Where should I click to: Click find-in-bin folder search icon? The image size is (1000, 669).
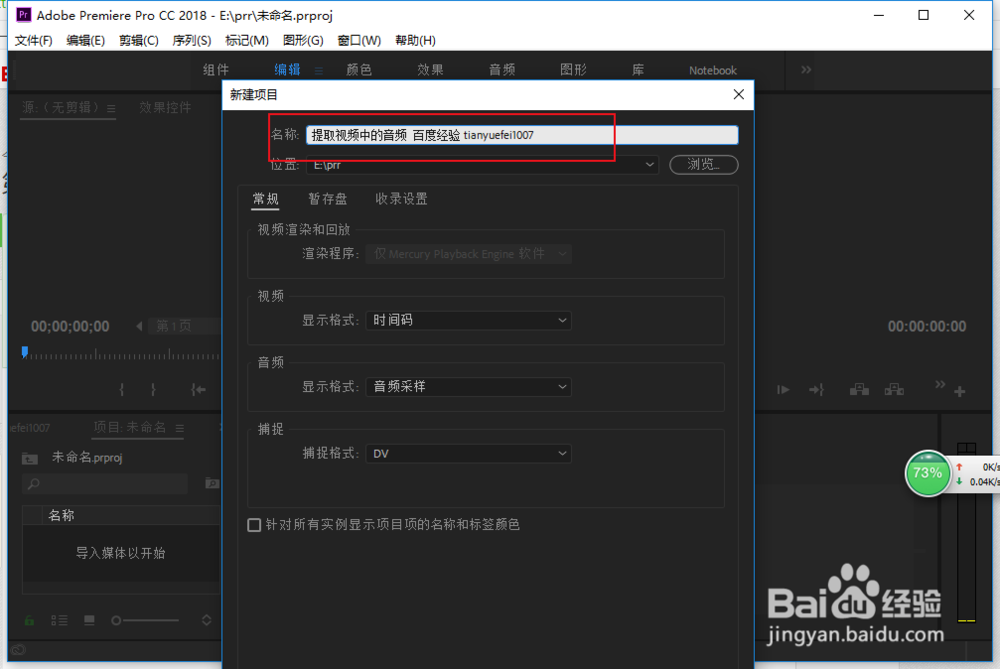(212, 483)
